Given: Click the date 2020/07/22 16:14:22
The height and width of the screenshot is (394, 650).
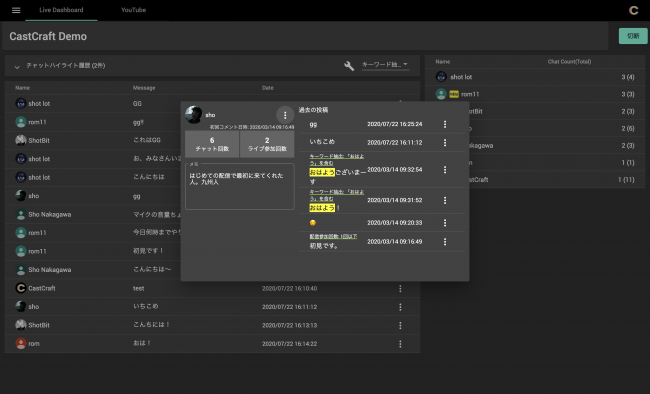Looking at the screenshot, I should click(x=289, y=344).
